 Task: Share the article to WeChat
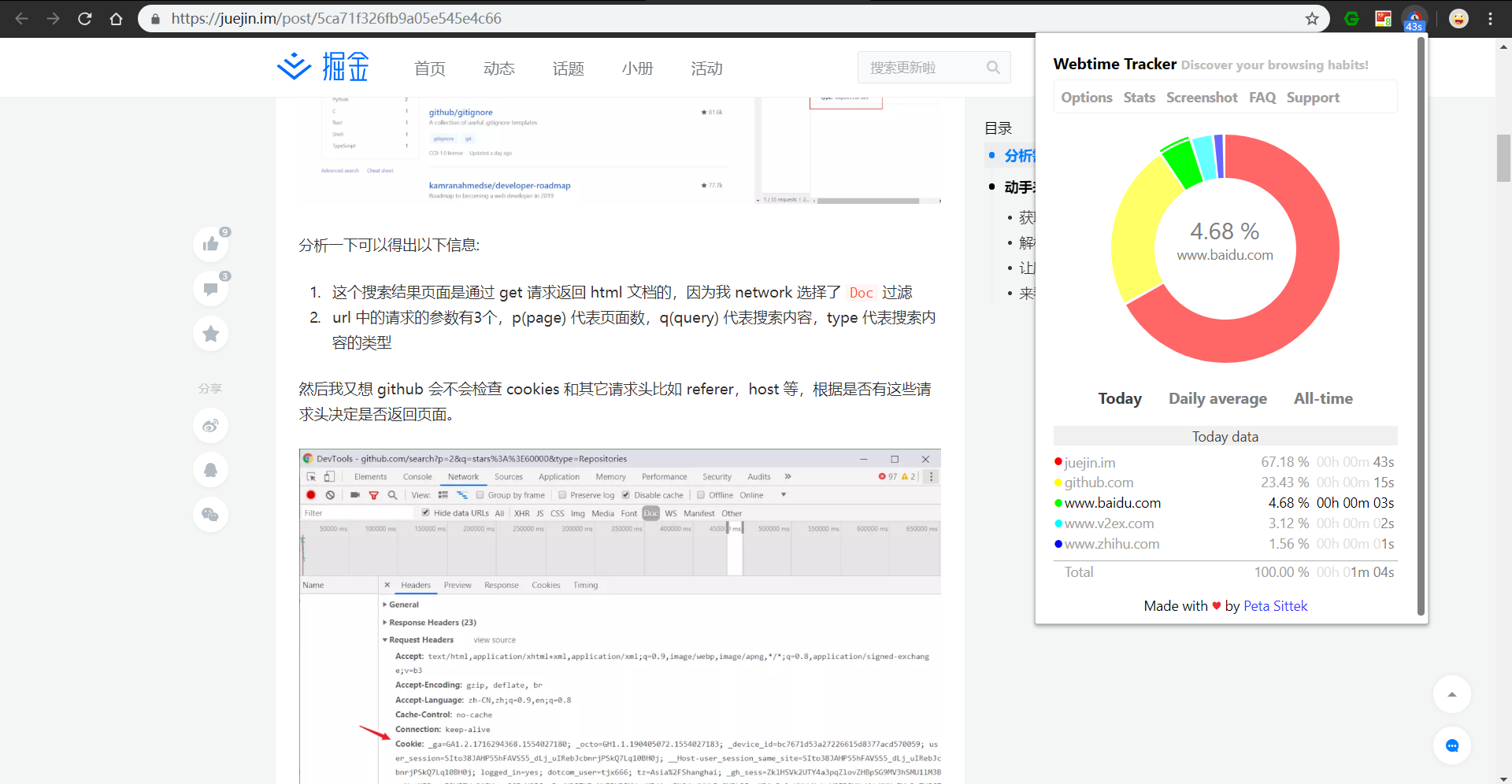(211, 515)
